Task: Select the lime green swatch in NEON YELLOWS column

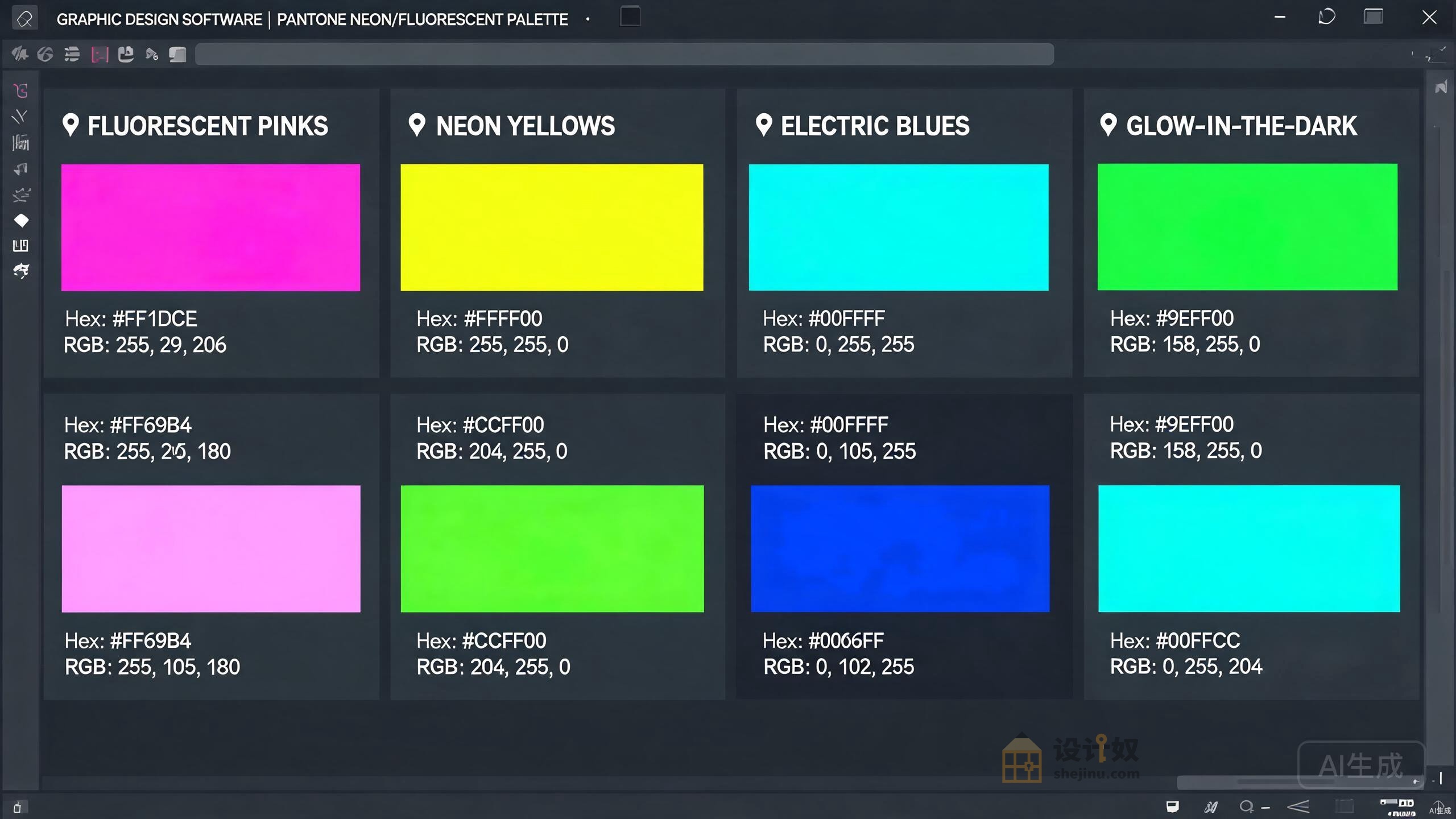Action: 552,549
